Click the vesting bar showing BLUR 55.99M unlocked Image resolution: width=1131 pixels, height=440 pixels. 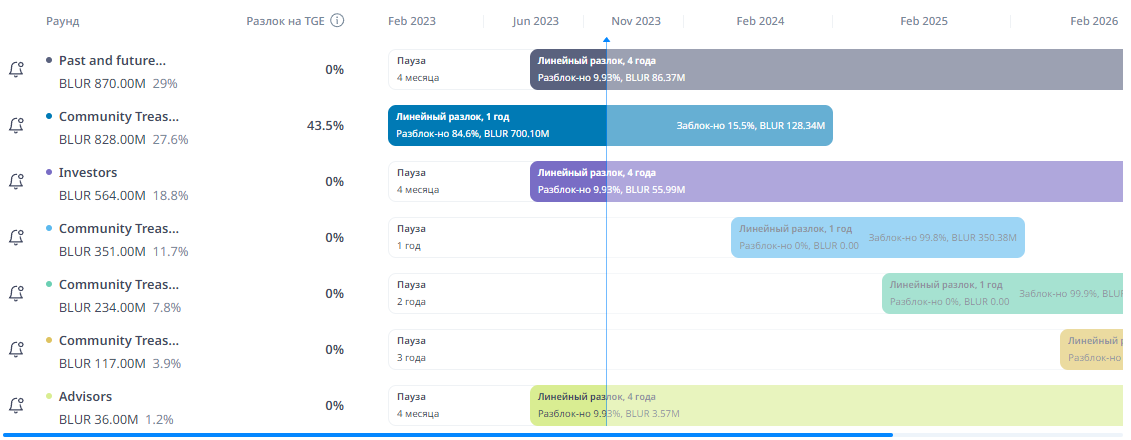point(827,181)
